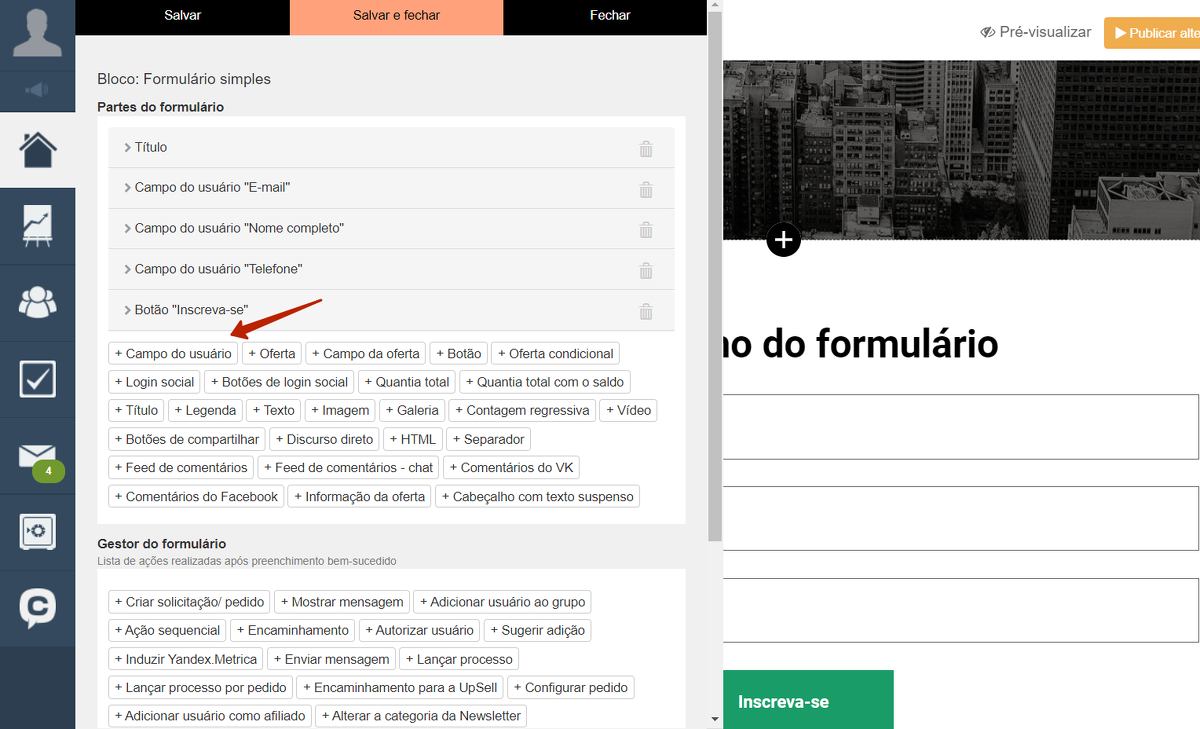Image resolution: width=1200 pixels, height=729 pixels.
Task: Open the home icon in sidebar
Action: point(38,150)
